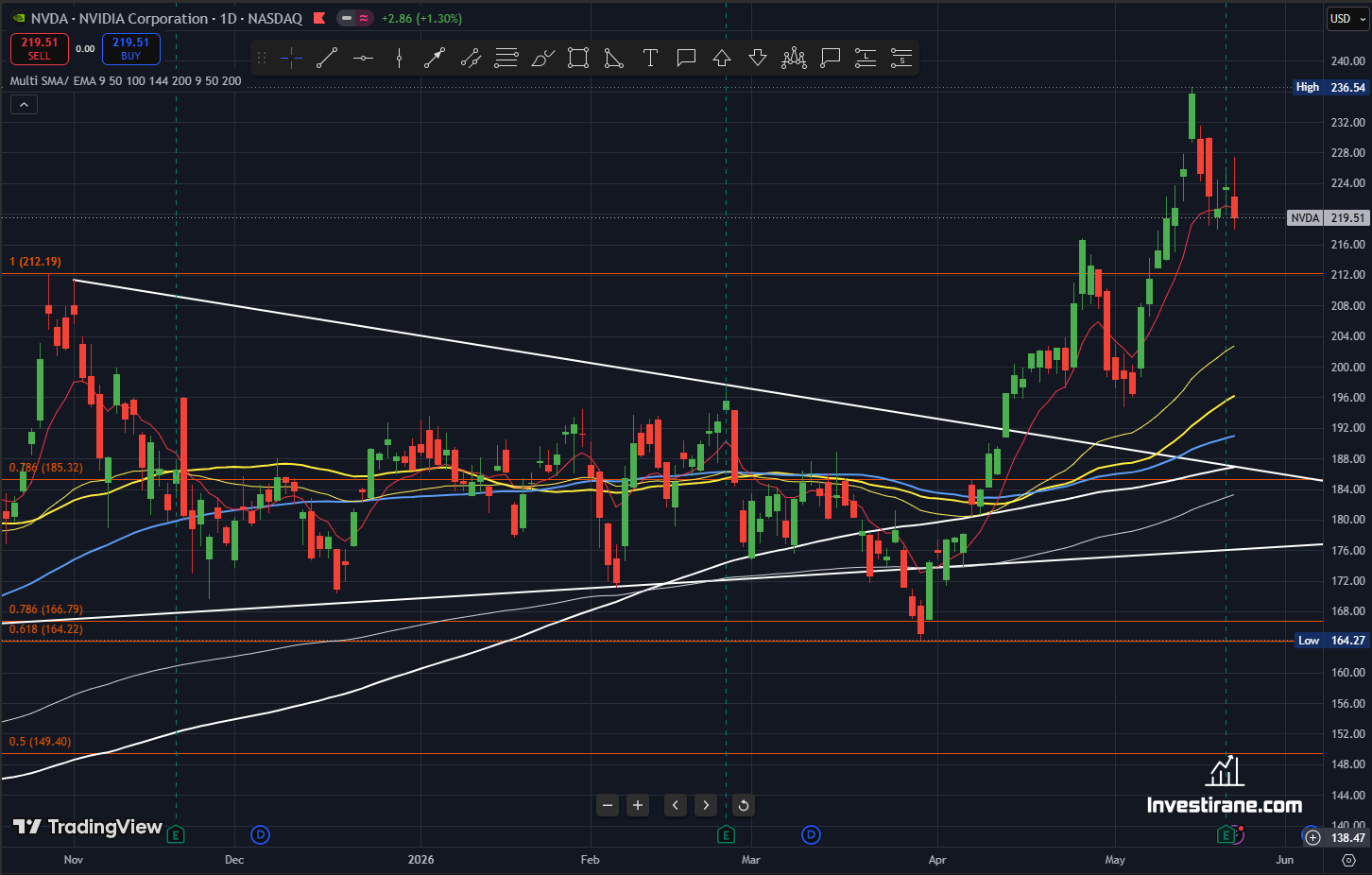Grab the drawing toolbar dotted drag handle
This screenshot has width=1372, height=875.
[x=263, y=59]
